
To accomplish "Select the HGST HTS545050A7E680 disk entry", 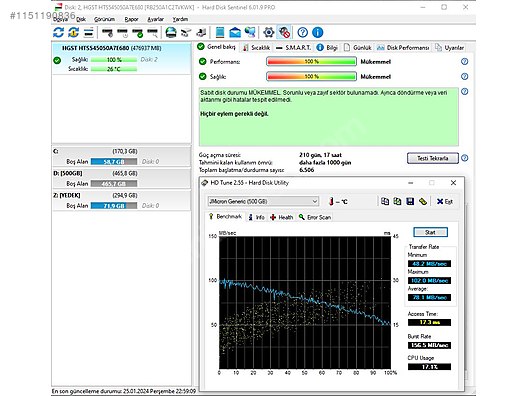I will point(121,59).
